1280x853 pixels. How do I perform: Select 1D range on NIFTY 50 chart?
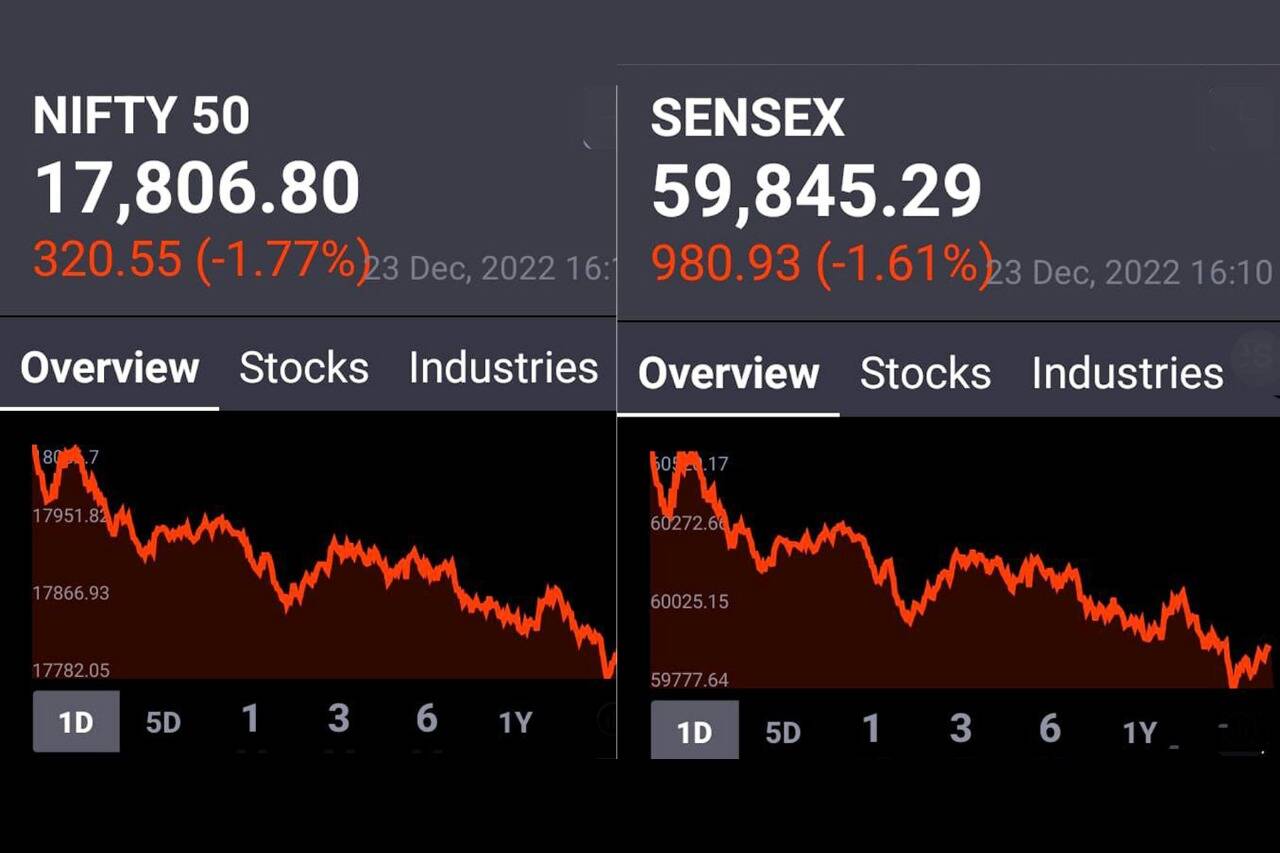click(x=76, y=722)
